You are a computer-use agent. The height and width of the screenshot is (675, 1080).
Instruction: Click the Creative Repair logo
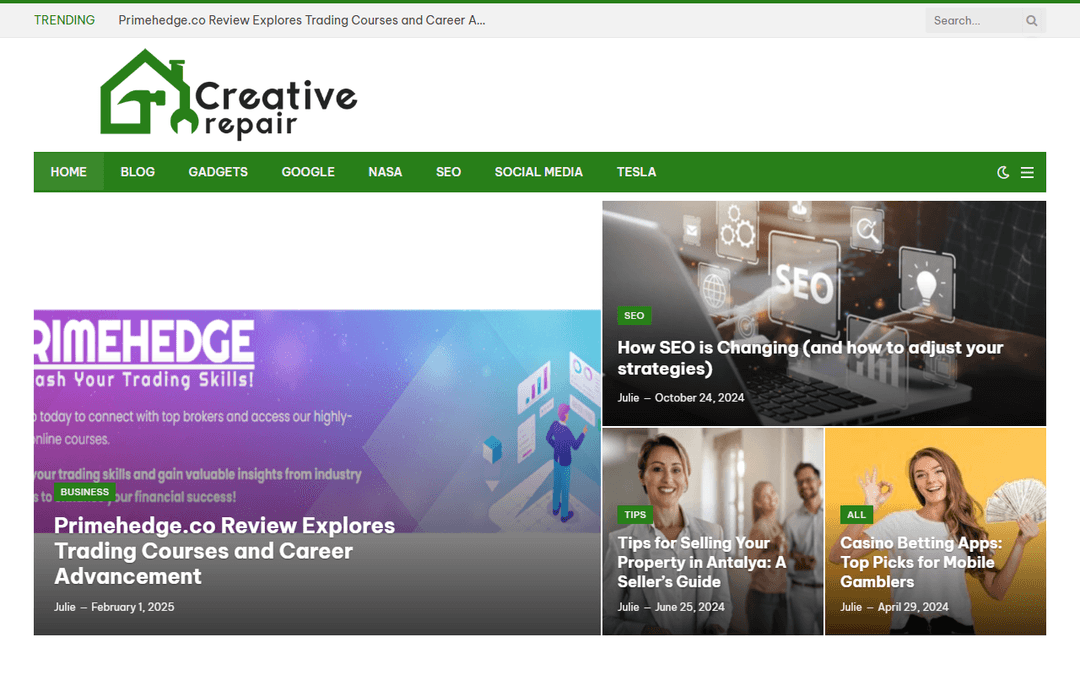(229, 94)
